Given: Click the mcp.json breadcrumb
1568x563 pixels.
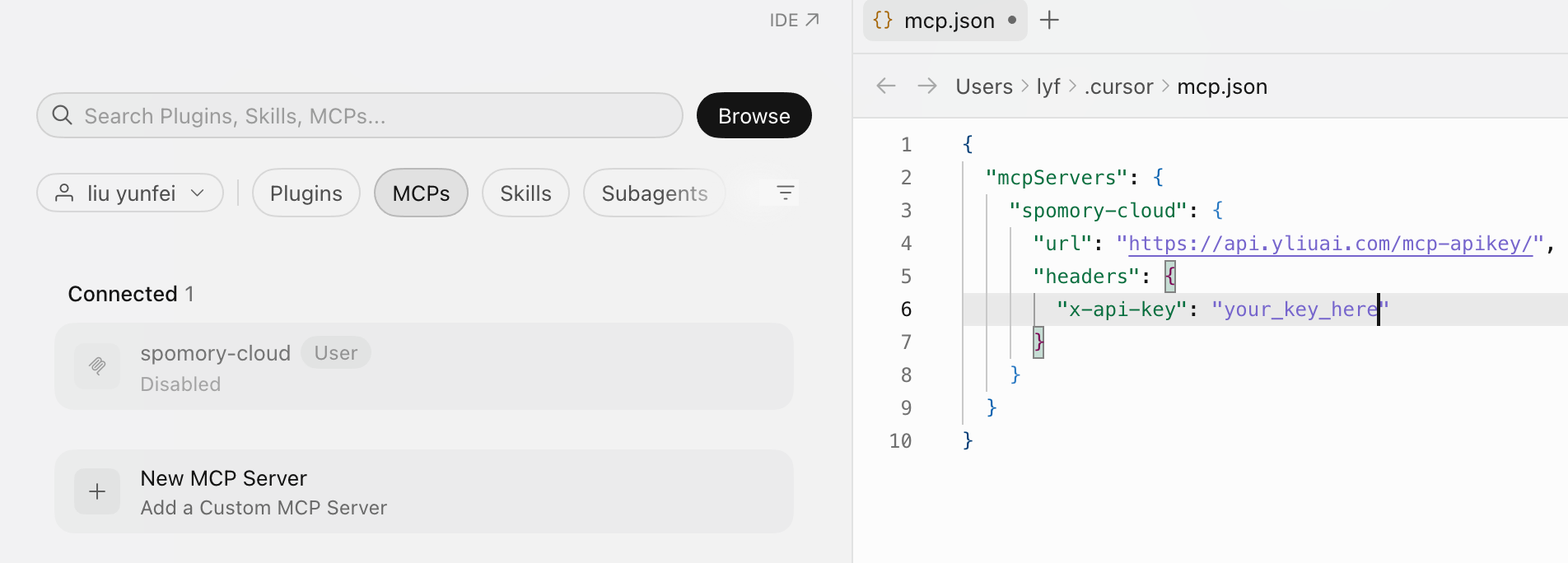Looking at the screenshot, I should 1222,86.
